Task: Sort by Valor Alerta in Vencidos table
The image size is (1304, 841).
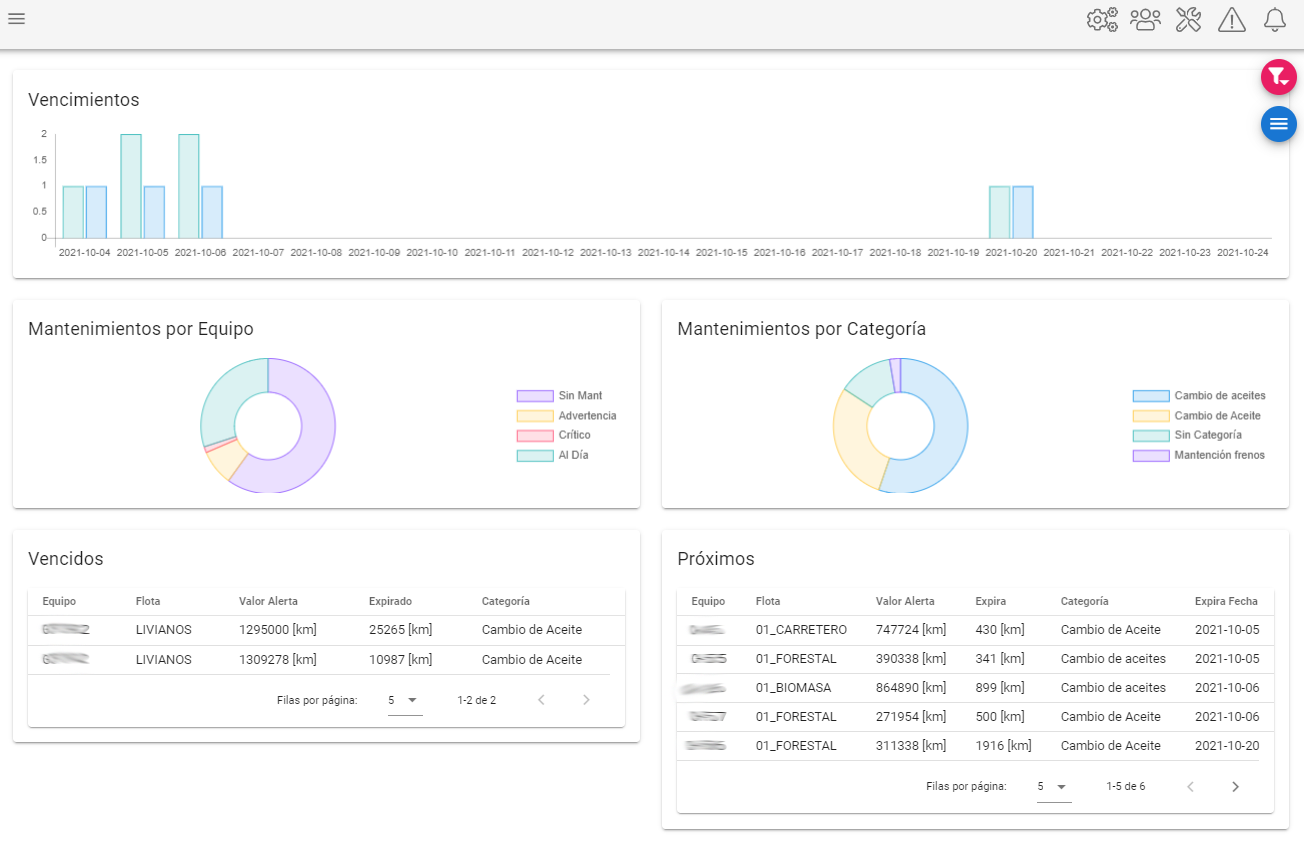Action: tap(268, 602)
